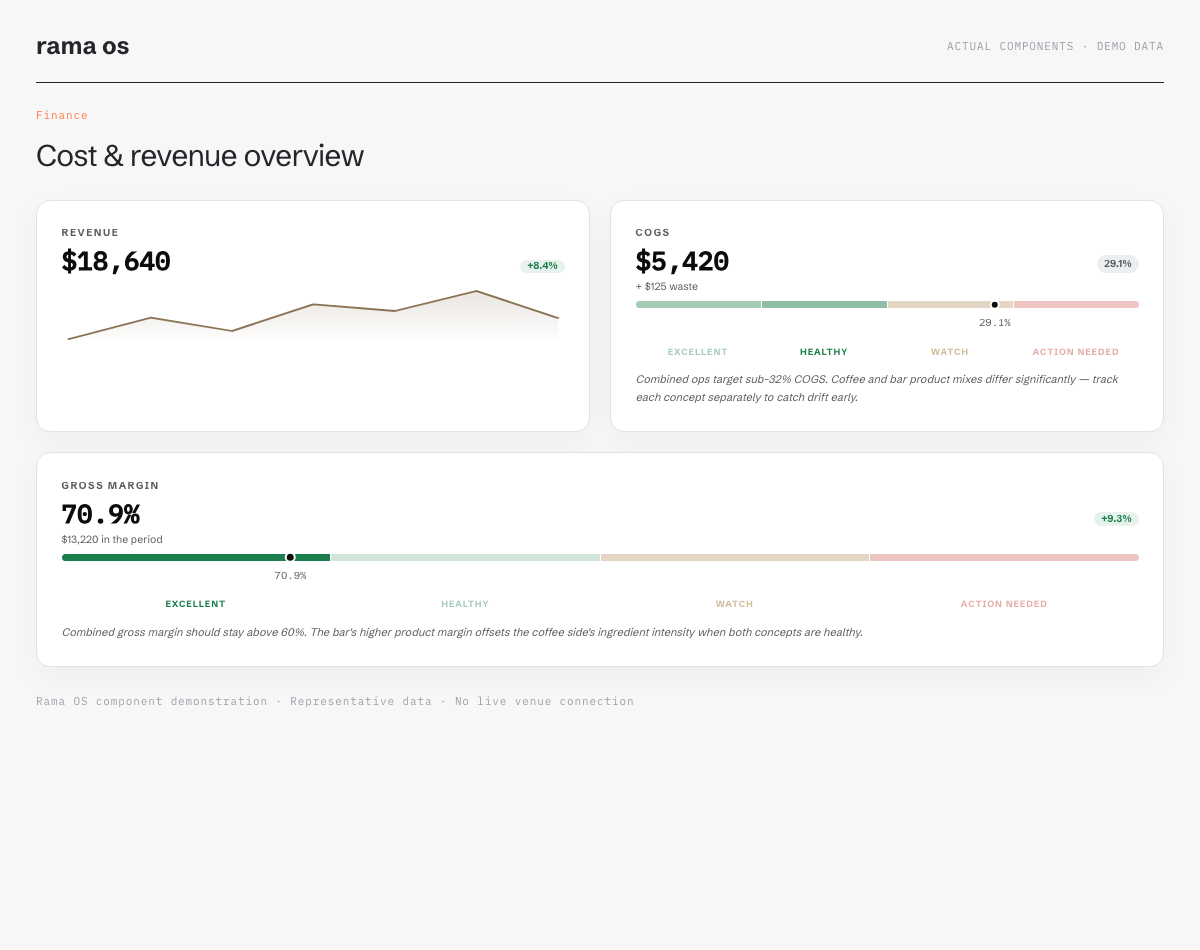Click the 70.9% label under margin gauge
Image resolution: width=1200 pixels, height=950 pixels.
[x=290, y=576]
